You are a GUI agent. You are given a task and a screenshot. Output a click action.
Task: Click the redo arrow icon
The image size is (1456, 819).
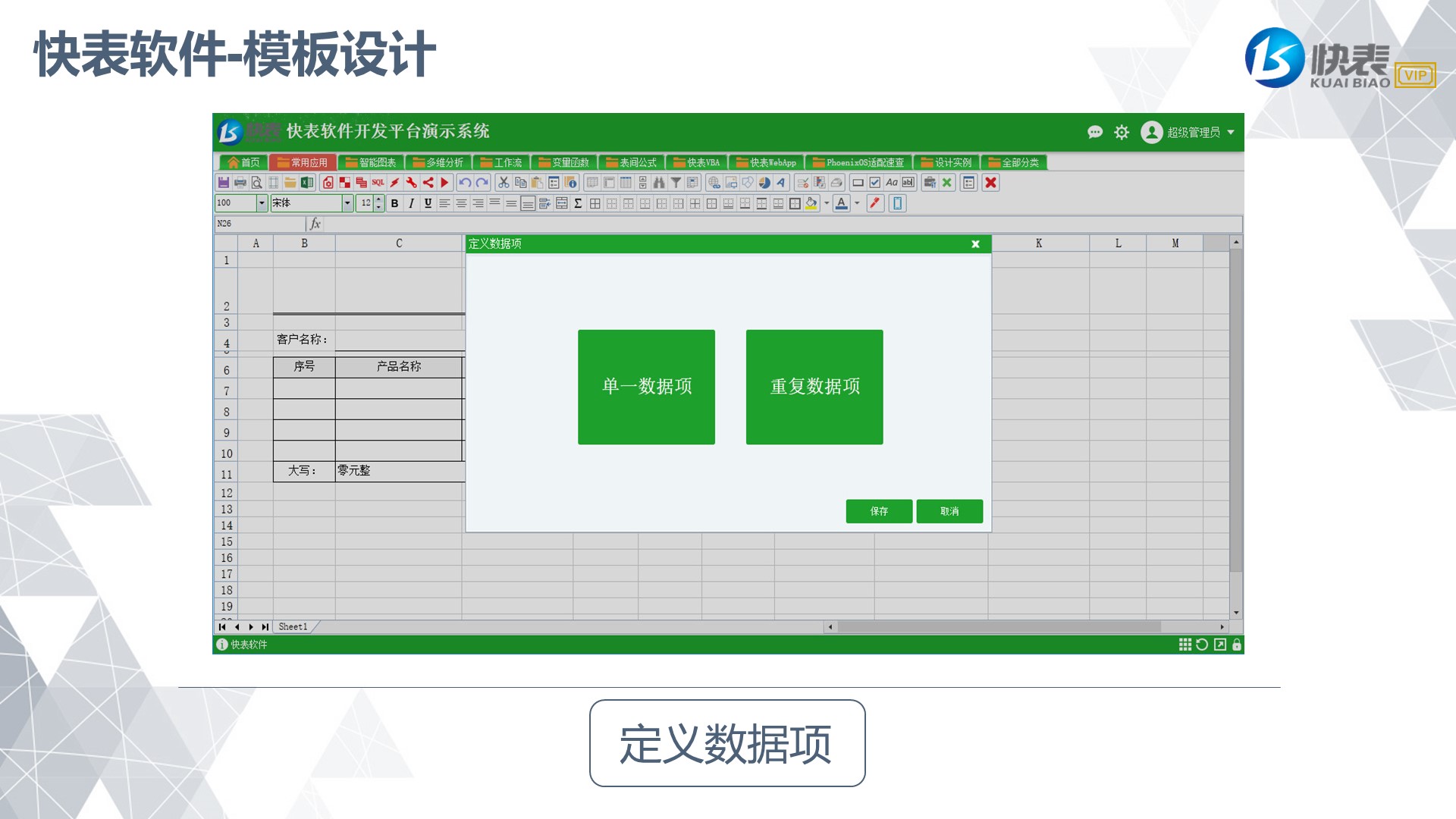click(482, 183)
